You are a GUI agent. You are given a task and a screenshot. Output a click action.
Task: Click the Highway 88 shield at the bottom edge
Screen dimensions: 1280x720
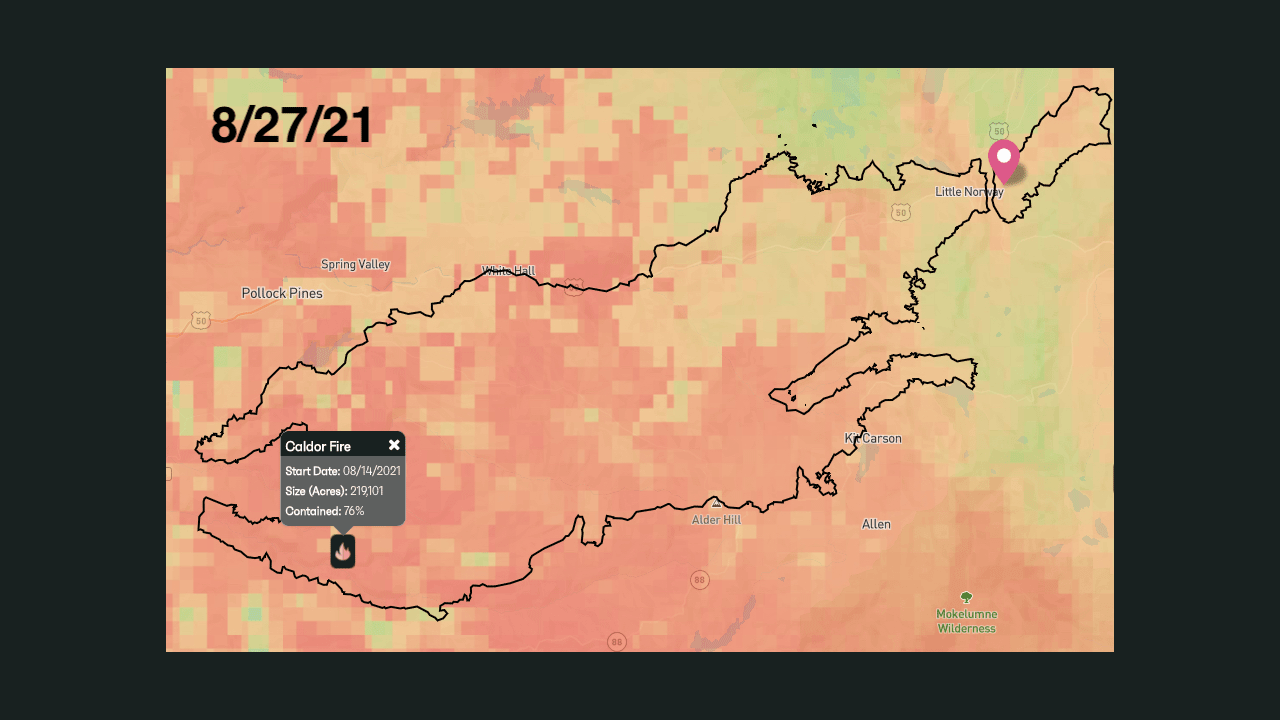(617, 641)
